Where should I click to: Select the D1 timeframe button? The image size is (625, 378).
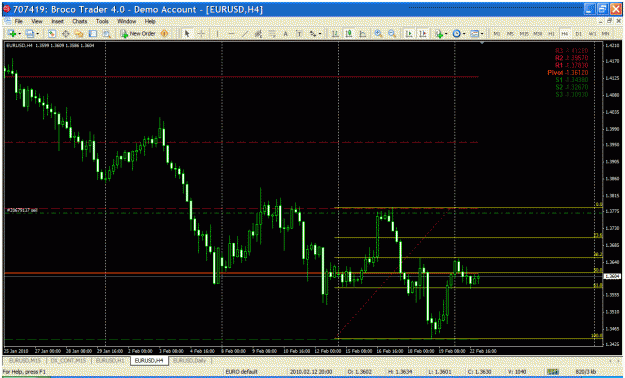click(x=578, y=34)
